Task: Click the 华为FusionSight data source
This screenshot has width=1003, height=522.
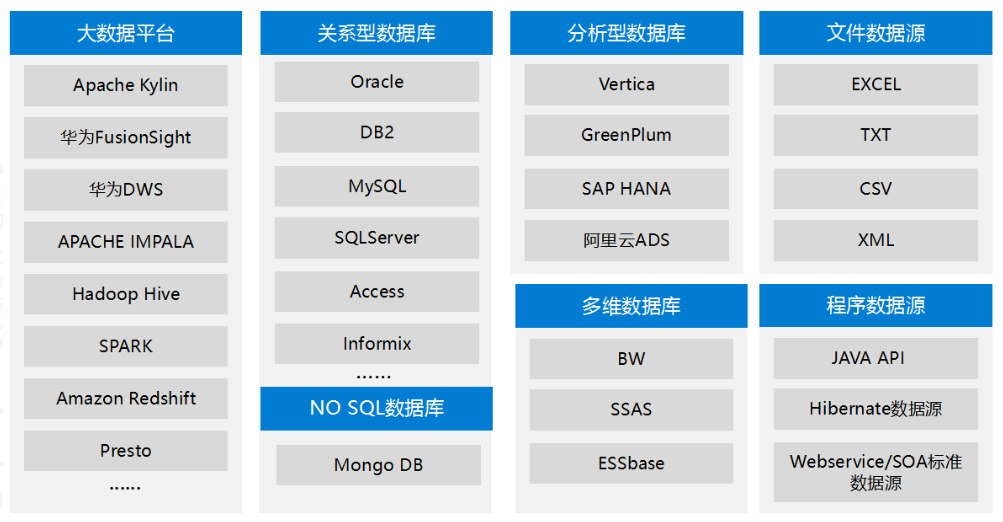Action: [x=125, y=138]
